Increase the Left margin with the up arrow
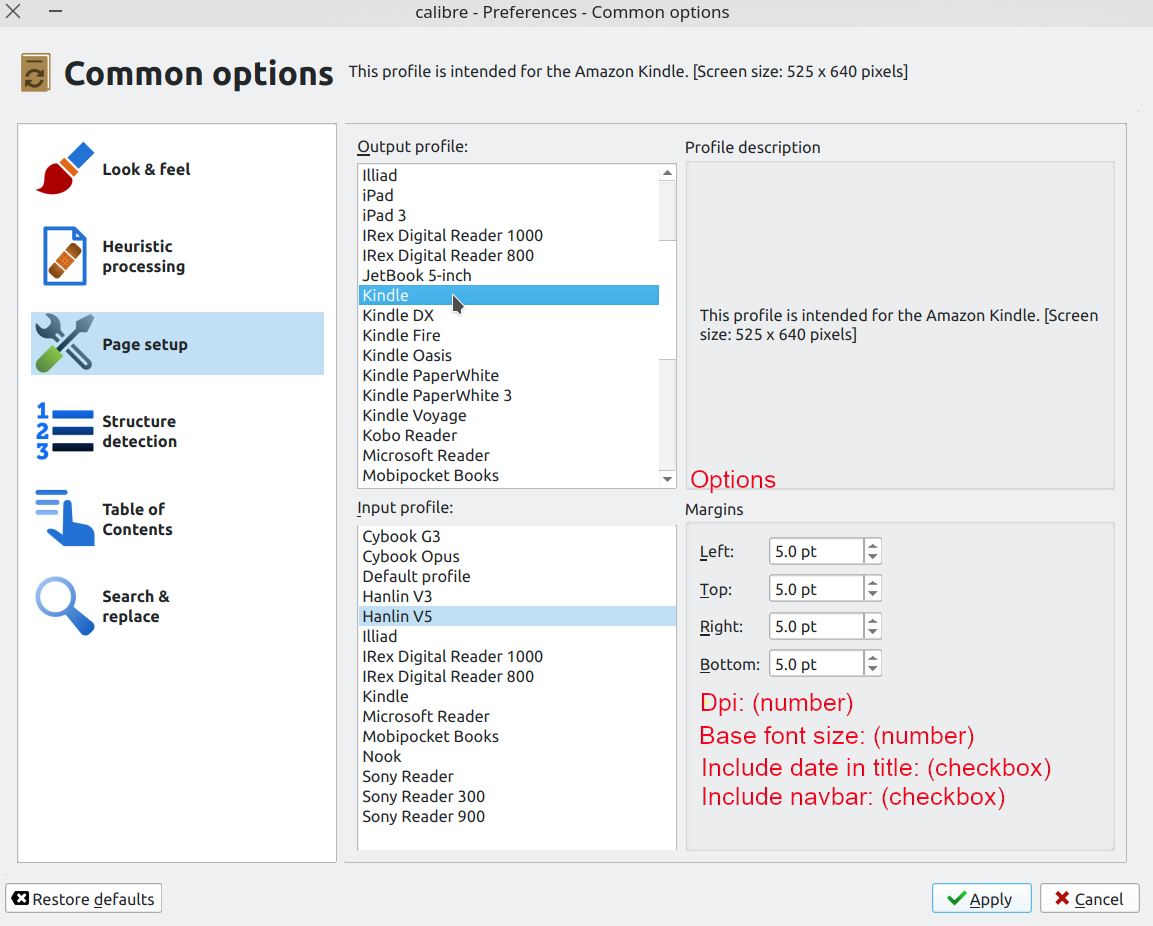 (x=873, y=546)
